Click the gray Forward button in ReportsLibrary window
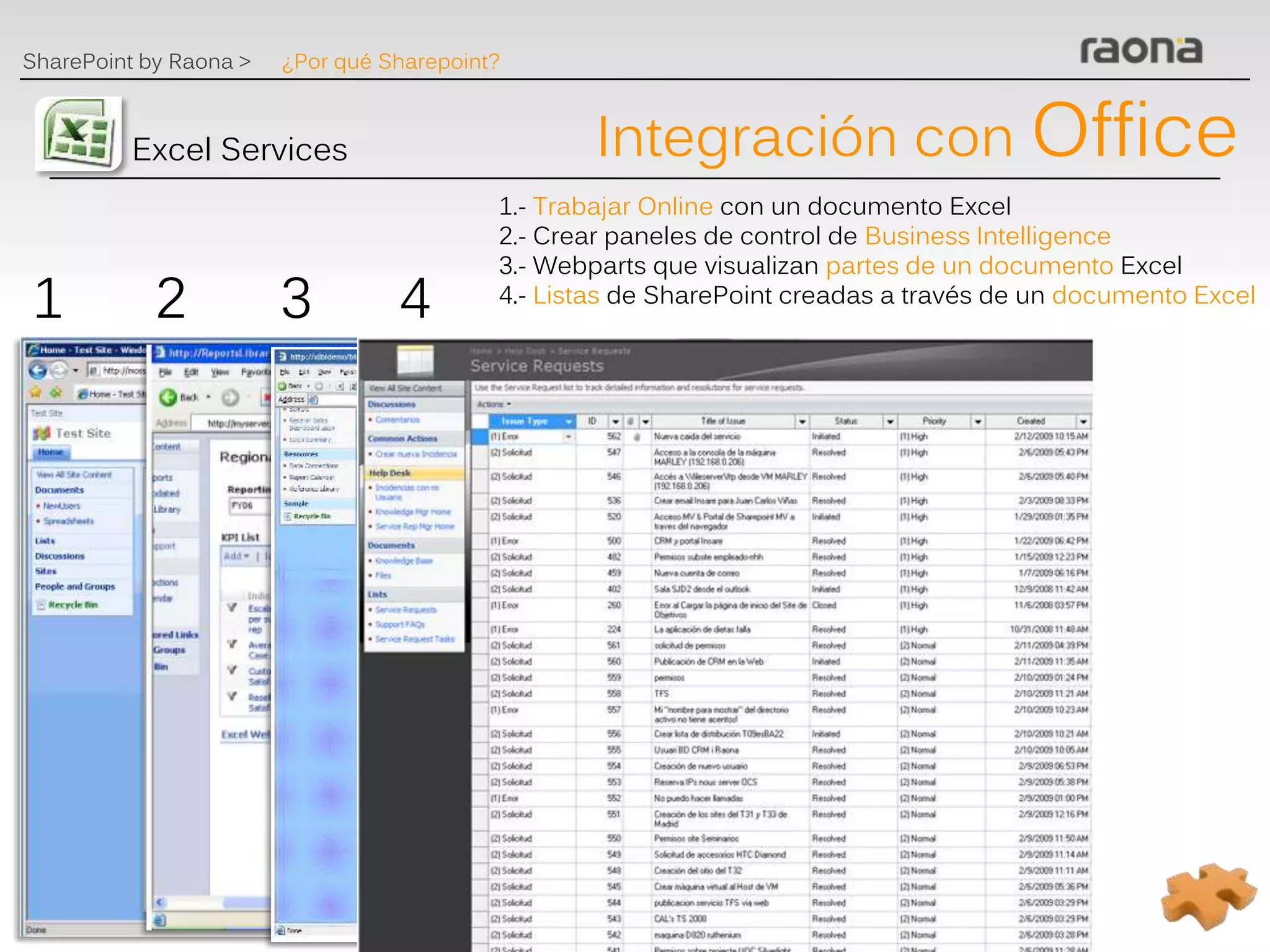 [230, 397]
